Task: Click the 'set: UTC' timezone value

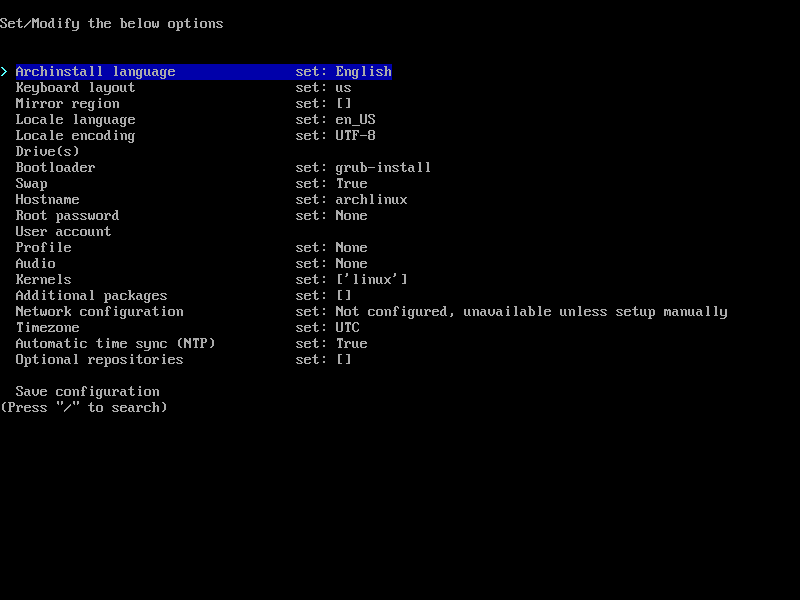Action: [x=328, y=328]
